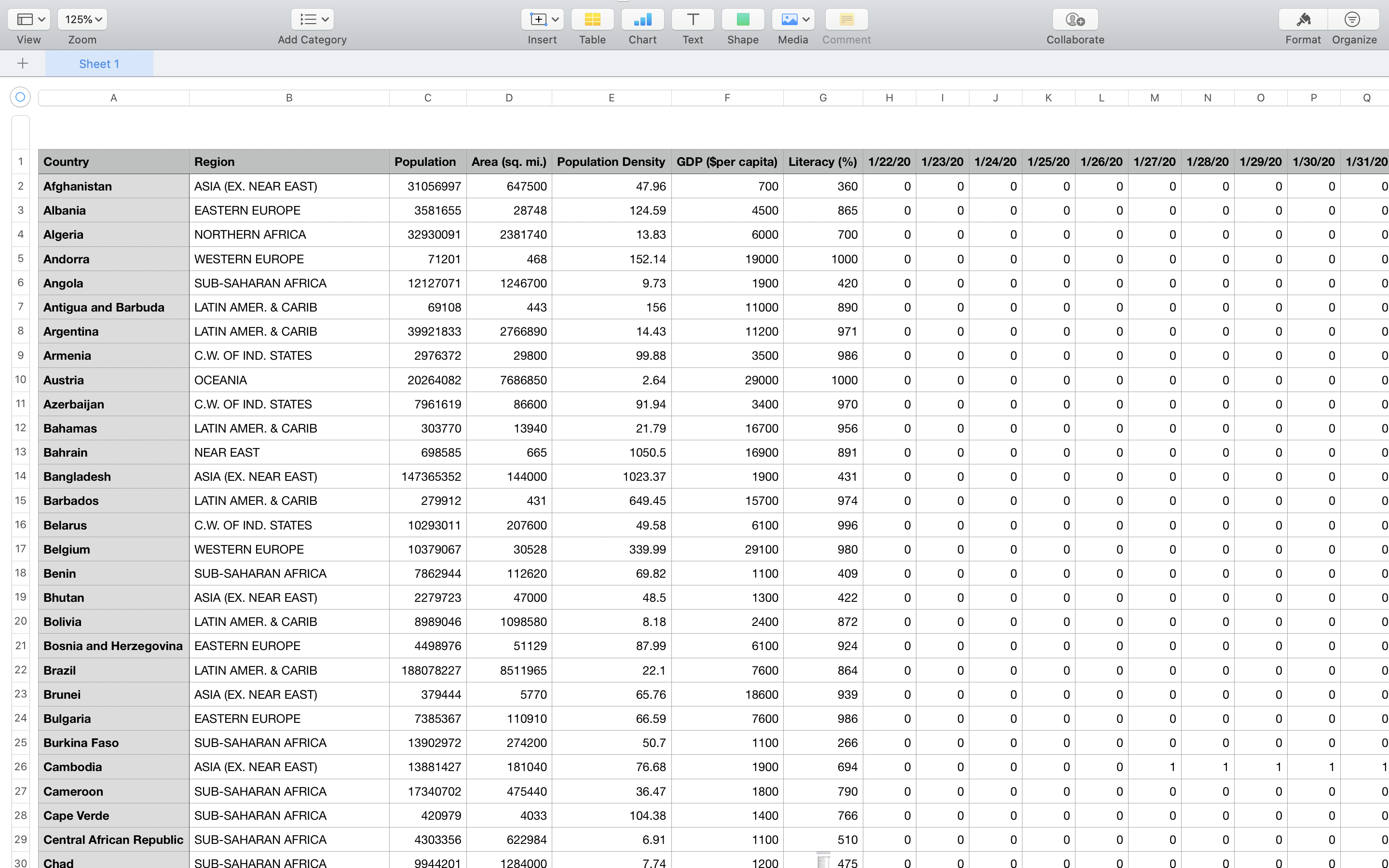Open the Table toolbar icon
This screenshot has height=868, width=1389.
pyautogui.click(x=592, y=19)
